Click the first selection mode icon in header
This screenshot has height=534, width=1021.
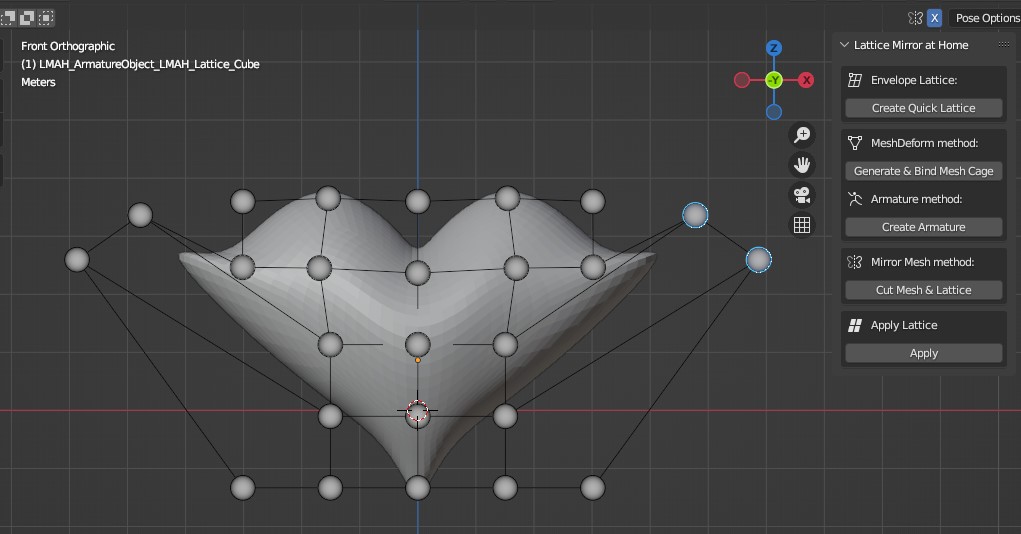8,18
